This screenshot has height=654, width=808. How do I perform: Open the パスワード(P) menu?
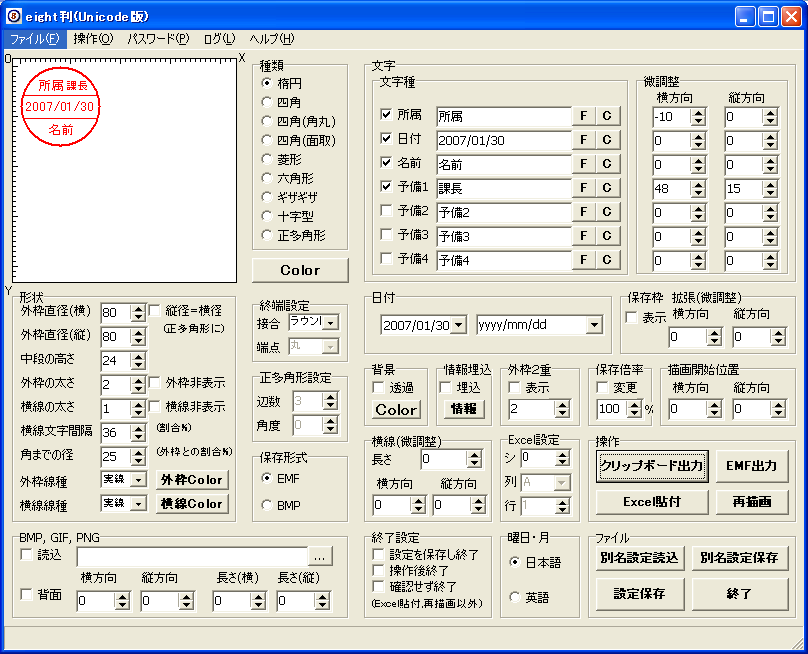158,39
